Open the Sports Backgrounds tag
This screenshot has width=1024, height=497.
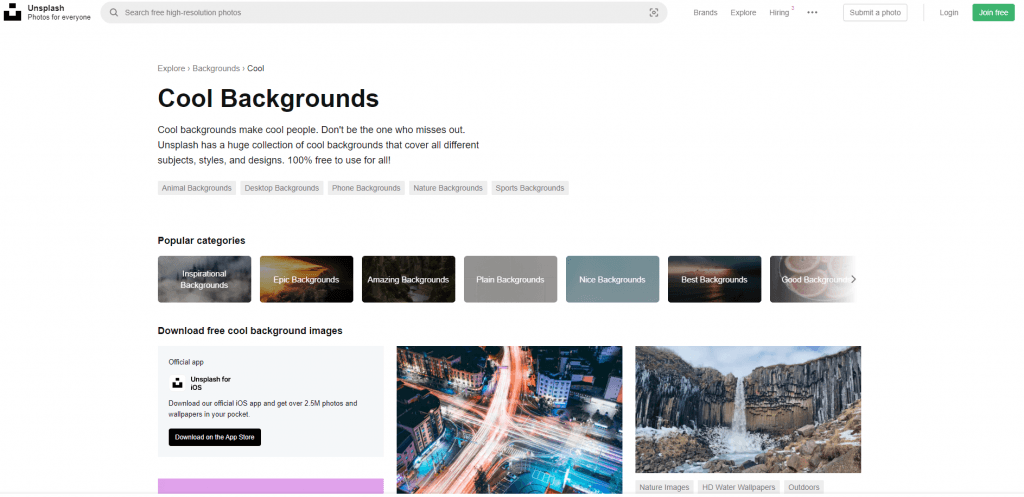coord(530,188)
